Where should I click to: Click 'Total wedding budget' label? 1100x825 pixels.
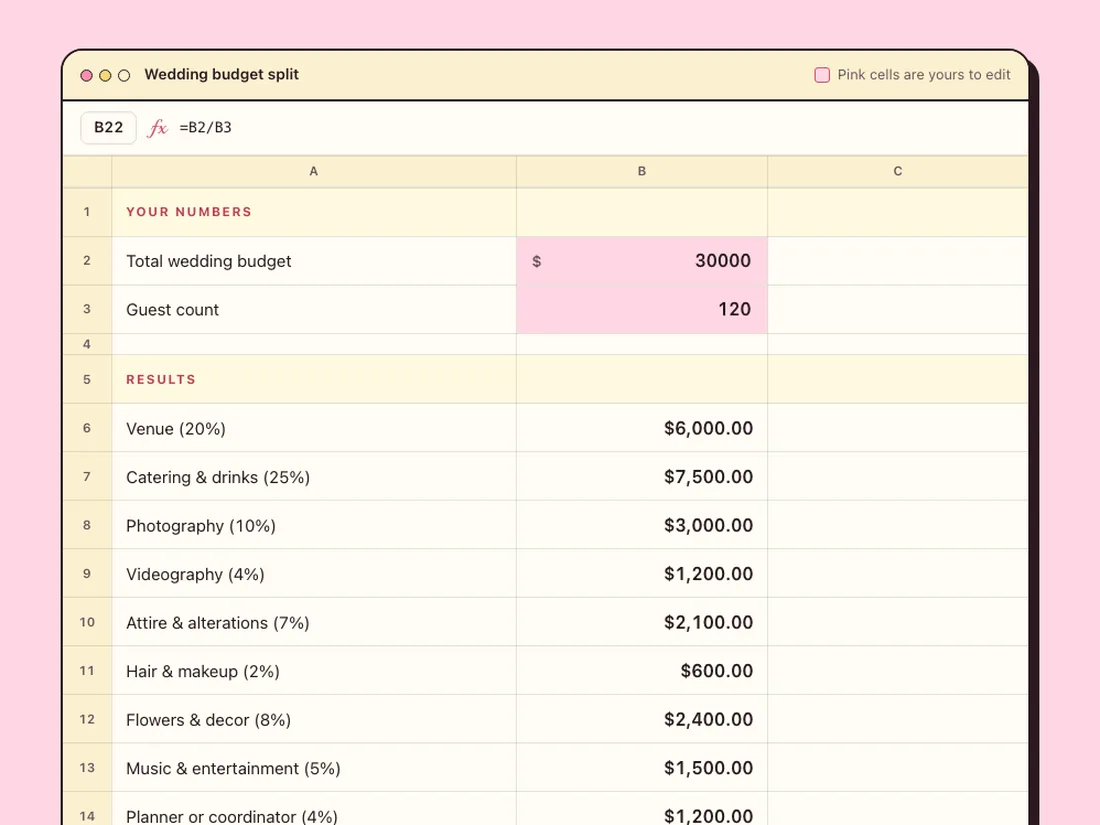click(x=208, y=261)
